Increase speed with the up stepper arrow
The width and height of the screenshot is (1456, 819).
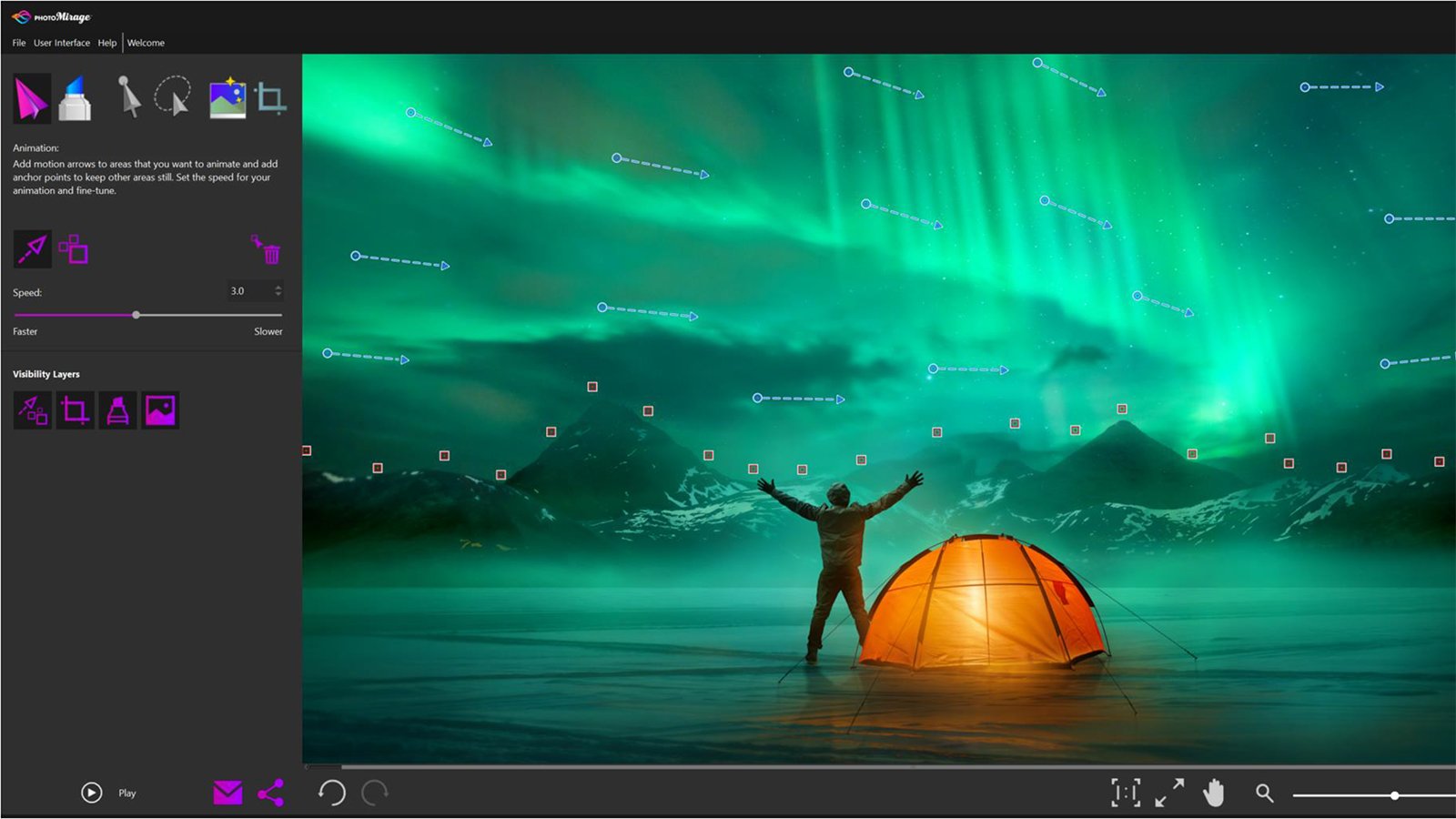(278, 287)
